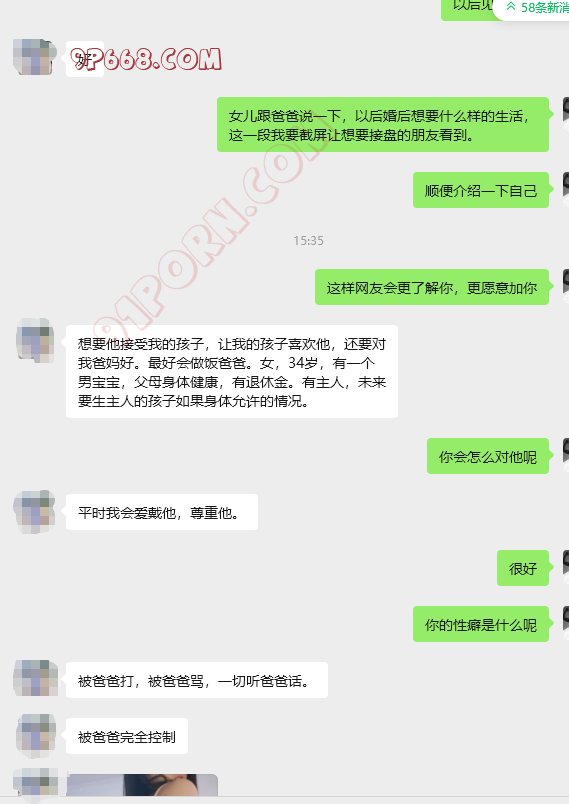Click the 平时我会爱戴他，尊重他 message bubble
This screenshot has height=804, width=569.
(162, 512)
